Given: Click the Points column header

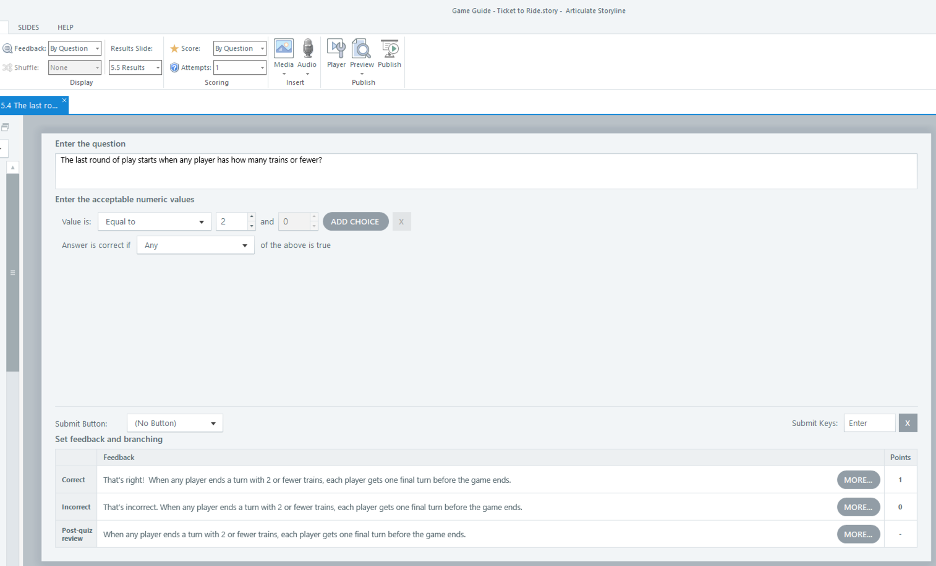Looking at the screenshot, I should 900,457.
